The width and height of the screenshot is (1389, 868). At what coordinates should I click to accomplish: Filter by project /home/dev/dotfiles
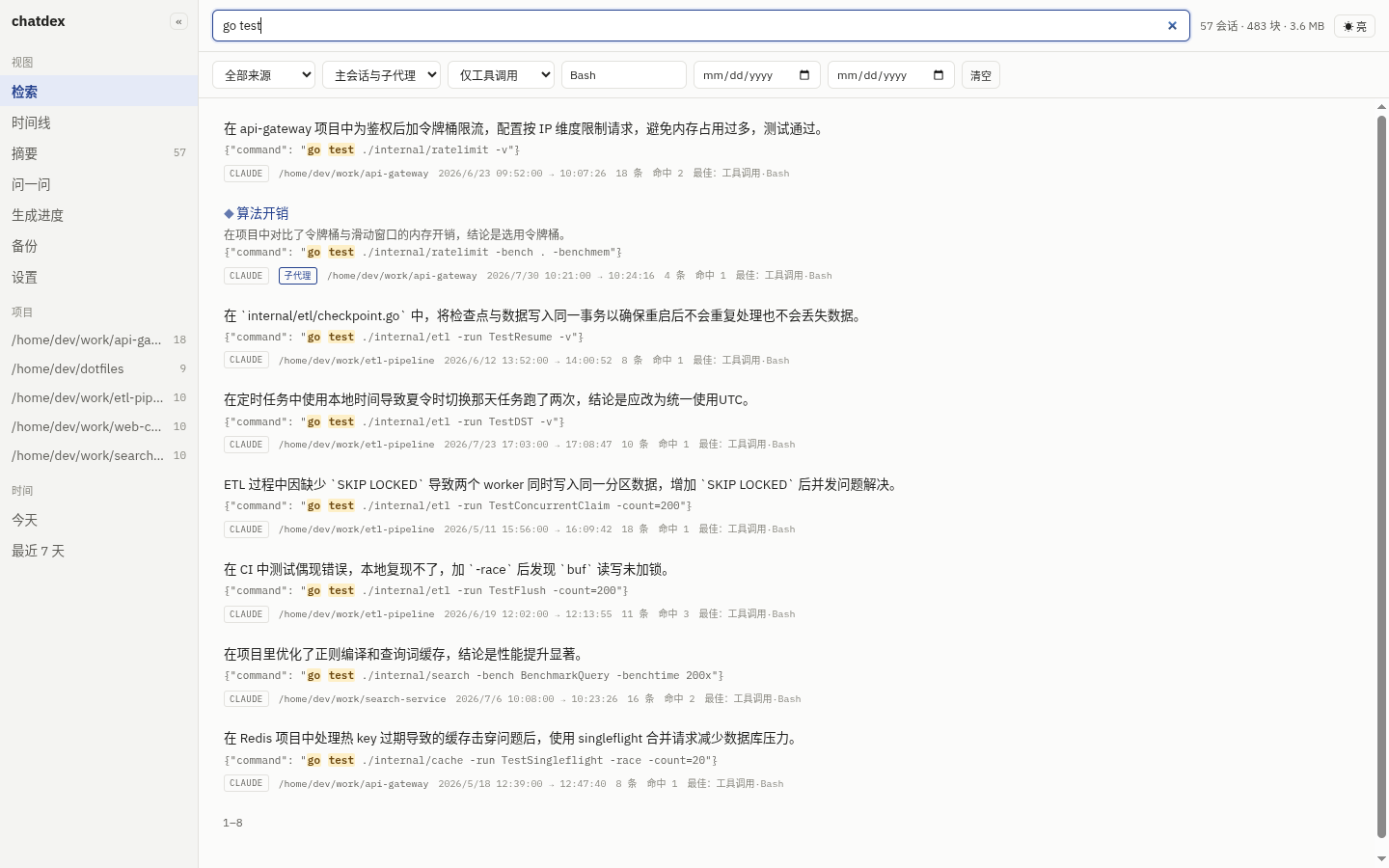click(x=98, y=368)
